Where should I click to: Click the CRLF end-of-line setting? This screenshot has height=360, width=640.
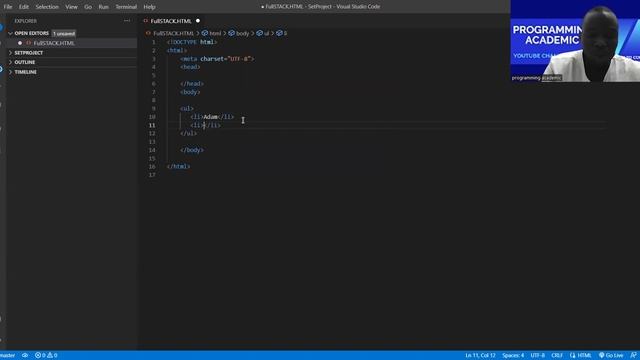click(x=557, y=356)
